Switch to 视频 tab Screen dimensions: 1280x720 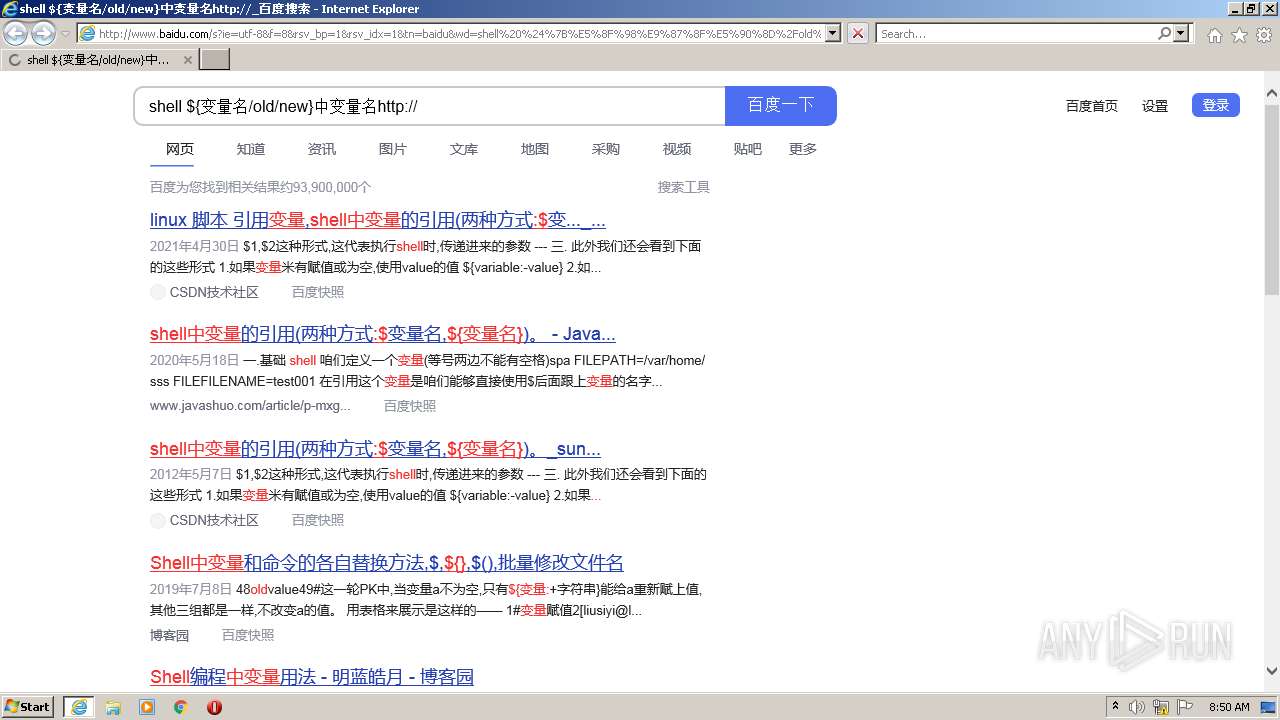click(x=677, y=149)
